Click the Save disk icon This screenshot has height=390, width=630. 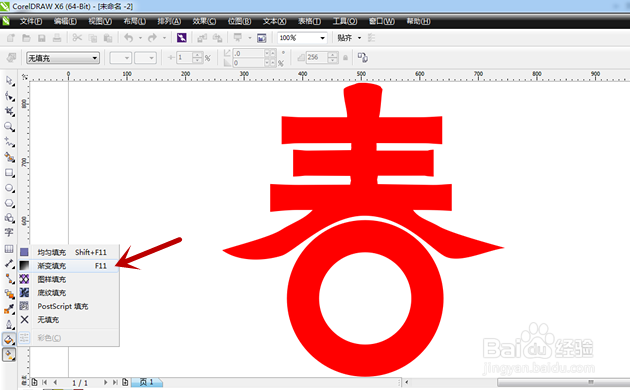point(41,38)
